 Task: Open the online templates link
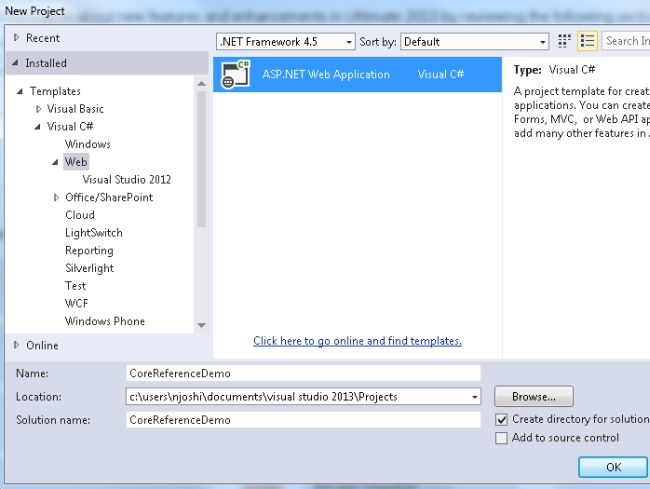pyautogui.click(x=357, y=341)
